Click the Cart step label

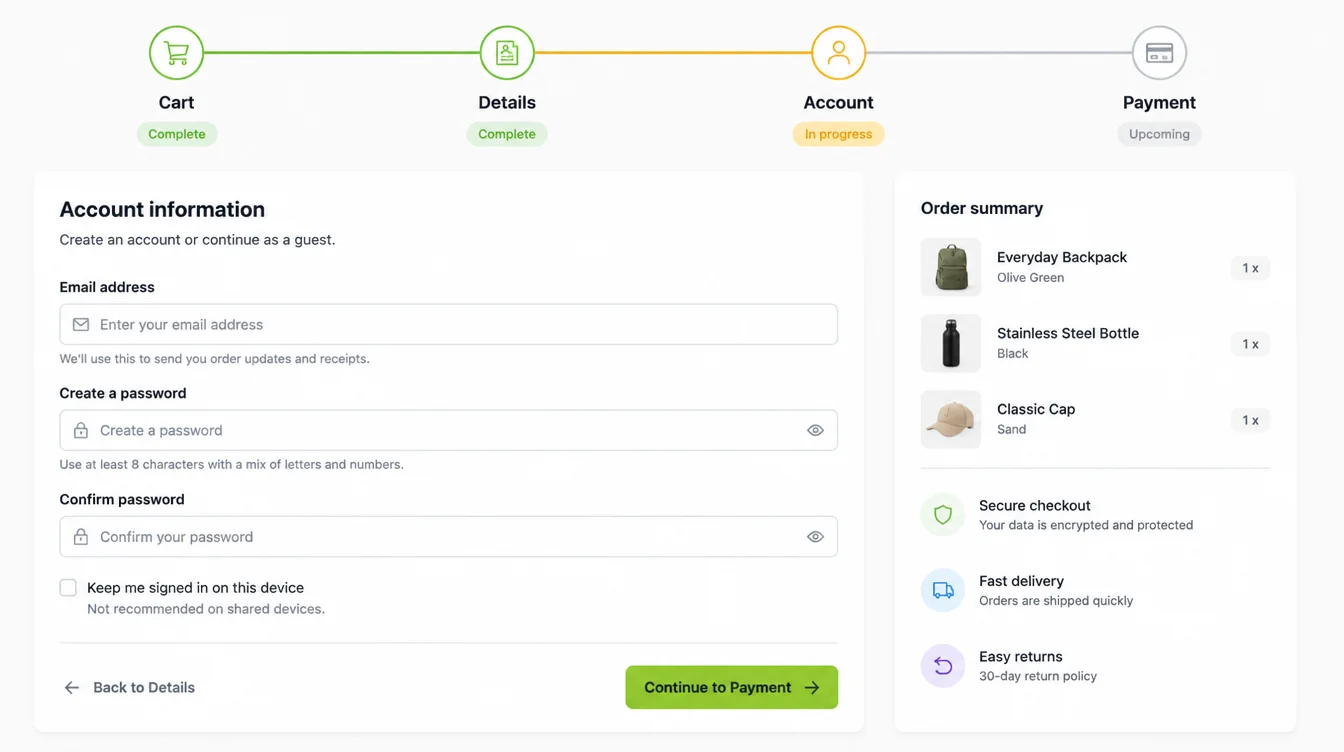click(x=177, y=103)
